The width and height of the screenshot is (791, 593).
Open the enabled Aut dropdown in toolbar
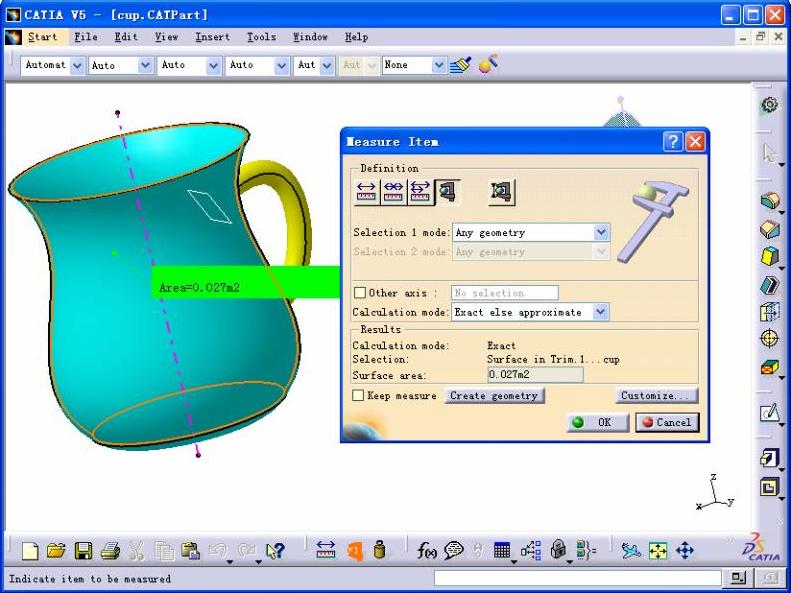coord(327,65)
